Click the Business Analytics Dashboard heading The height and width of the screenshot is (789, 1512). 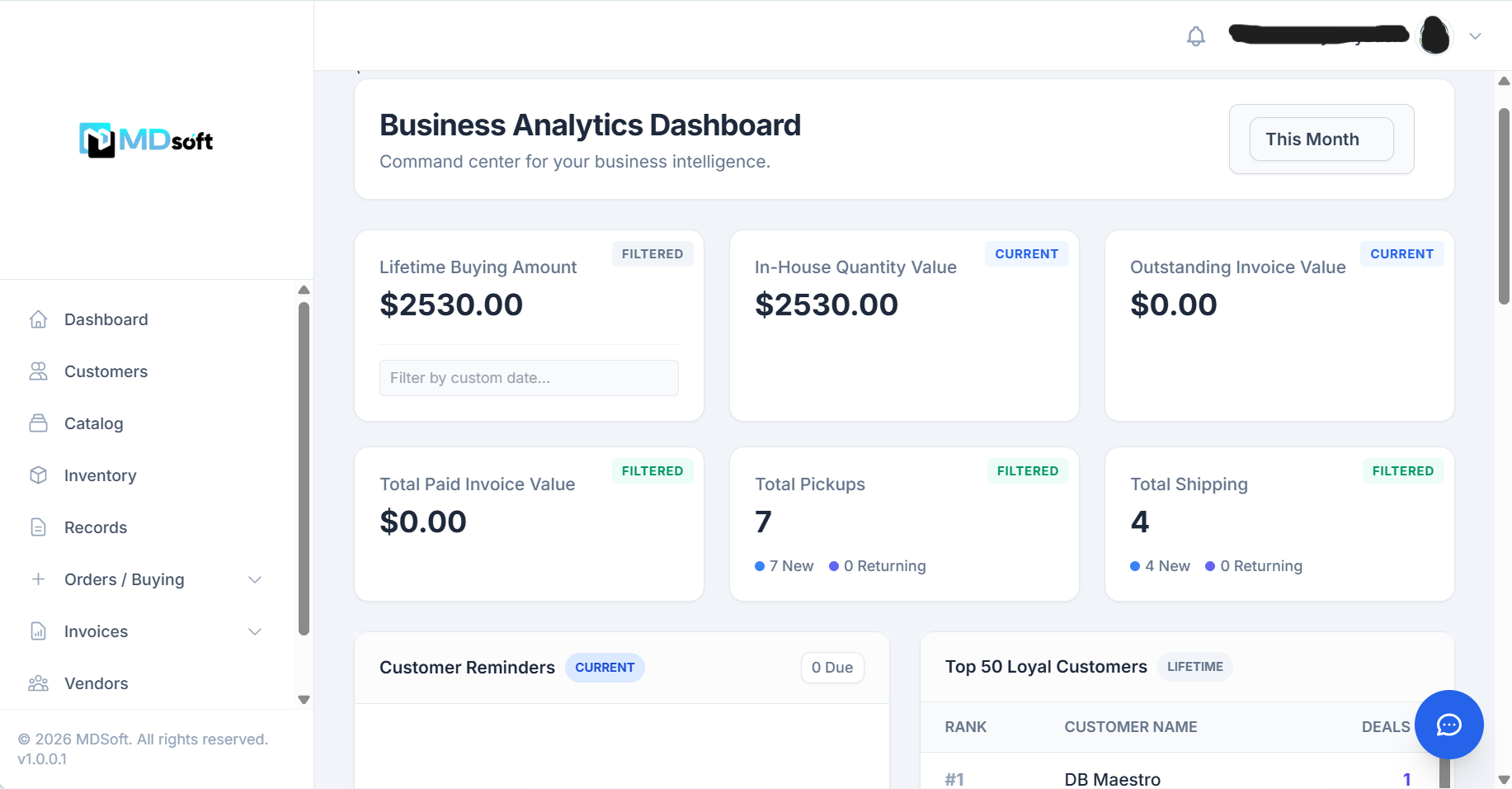point(590,125)
